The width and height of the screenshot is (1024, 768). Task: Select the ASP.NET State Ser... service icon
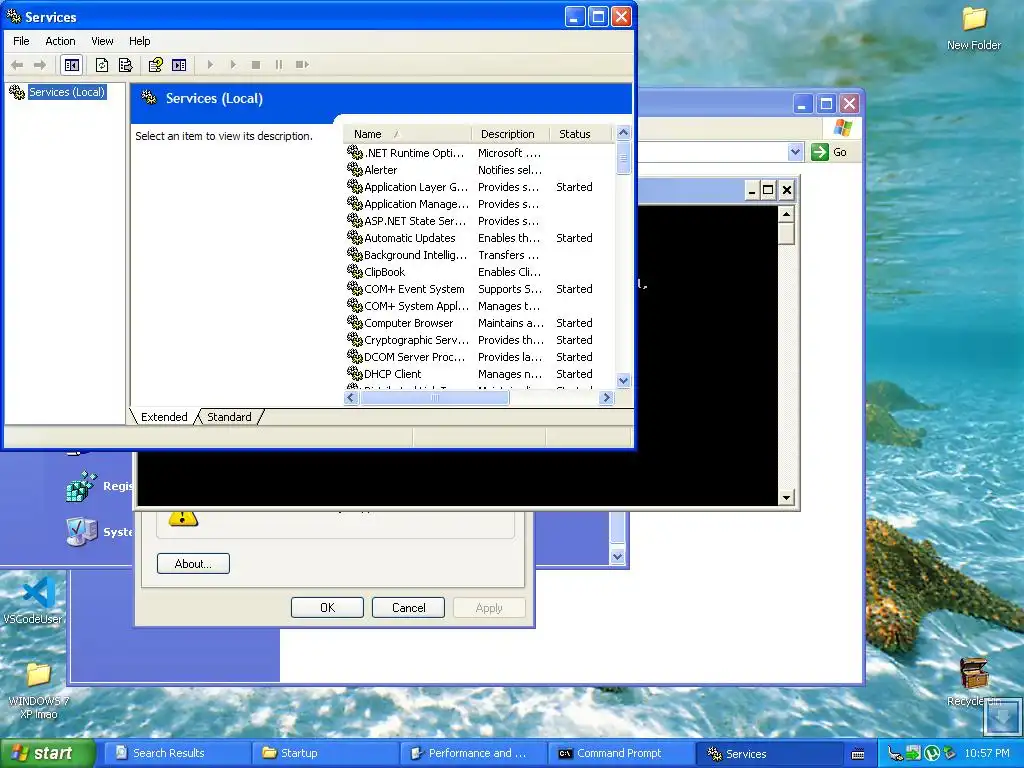click(x=355, y=220)
